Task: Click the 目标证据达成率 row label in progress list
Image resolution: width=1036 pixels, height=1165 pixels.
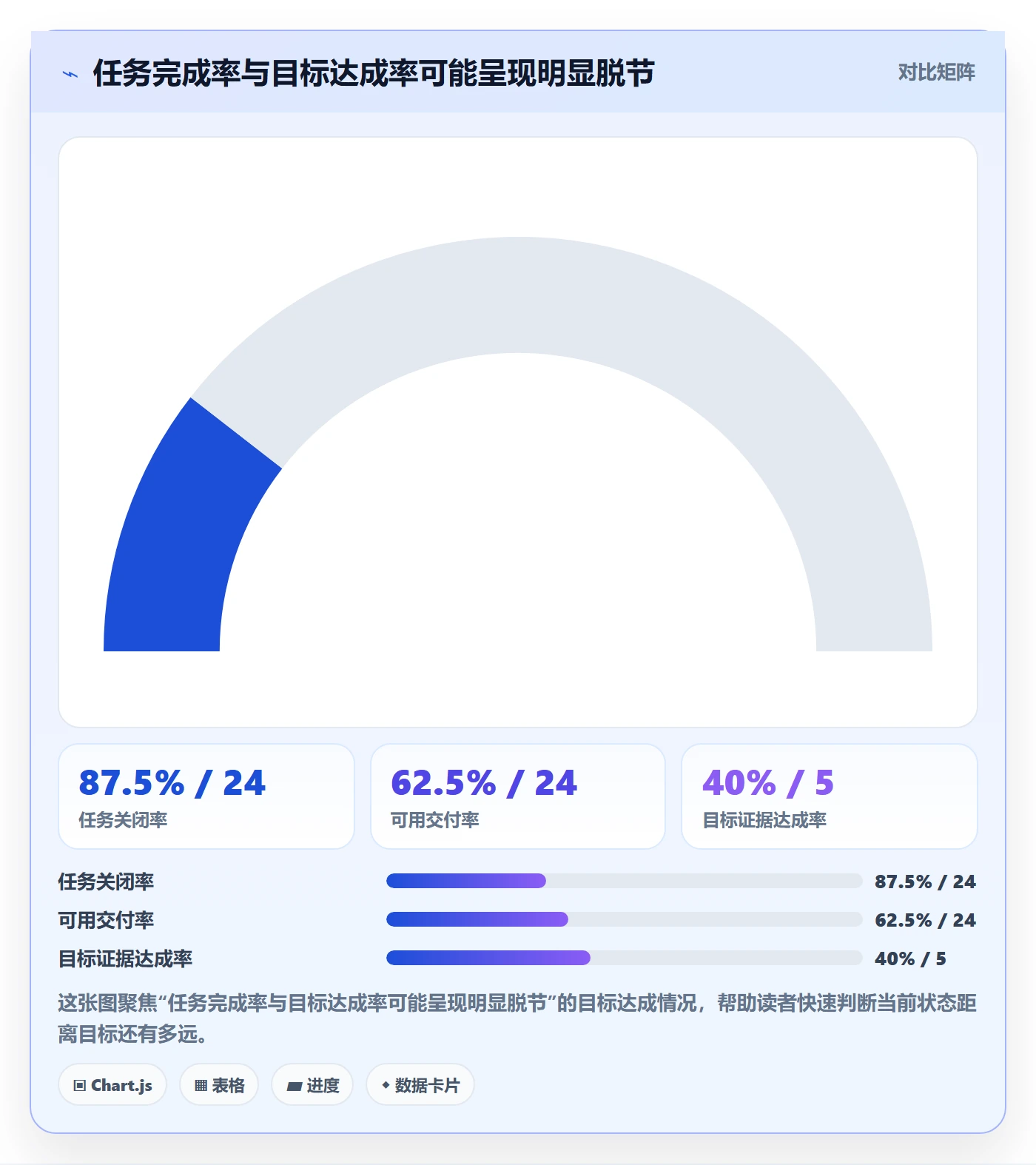Action: click(x=125, y=958)
